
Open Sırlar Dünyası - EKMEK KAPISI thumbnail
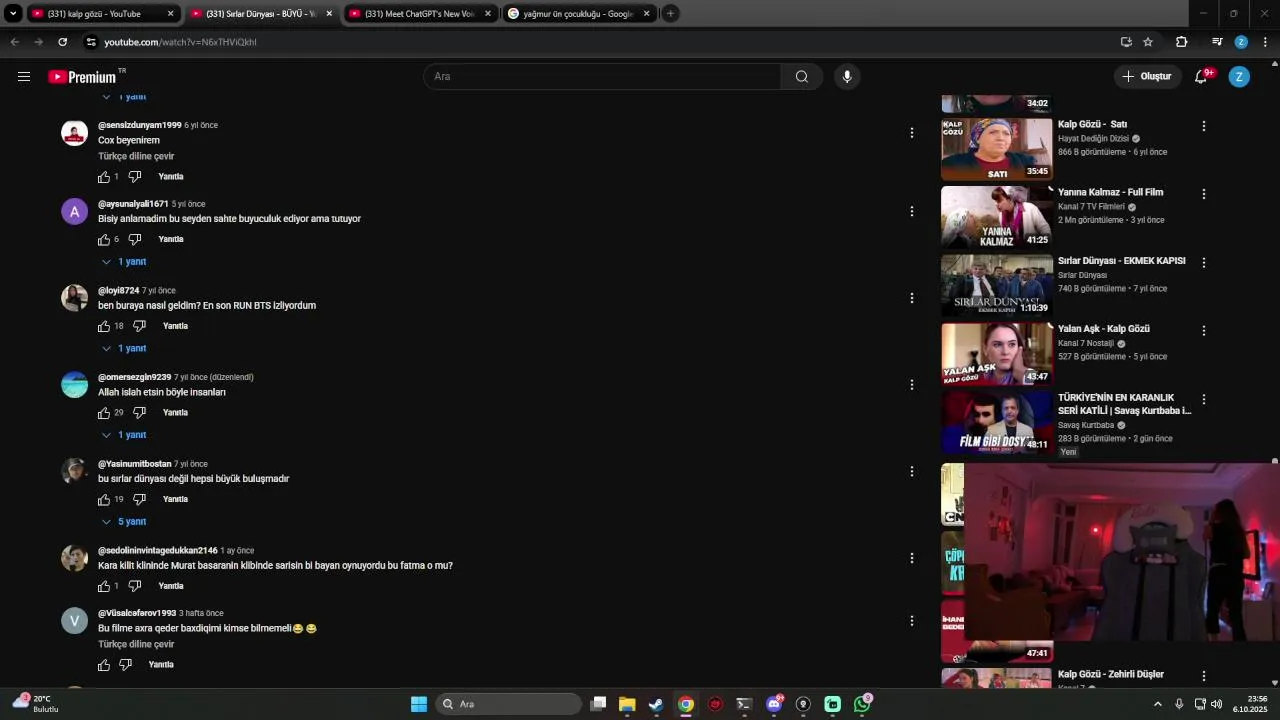[996, 286]
